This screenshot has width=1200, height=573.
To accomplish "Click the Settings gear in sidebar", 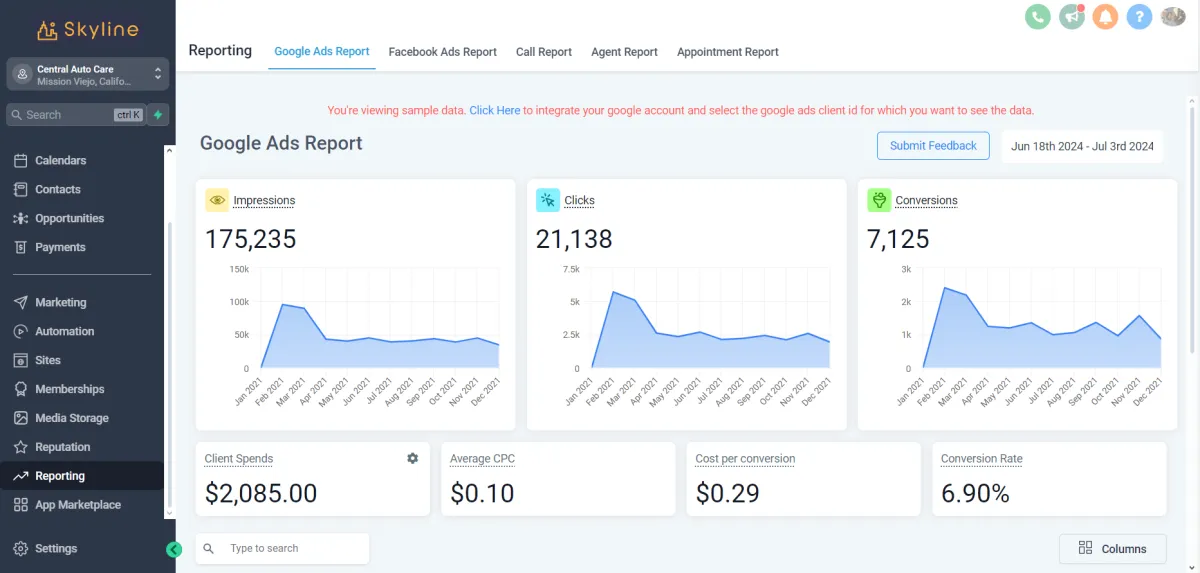I will click(x=20, y=548).
